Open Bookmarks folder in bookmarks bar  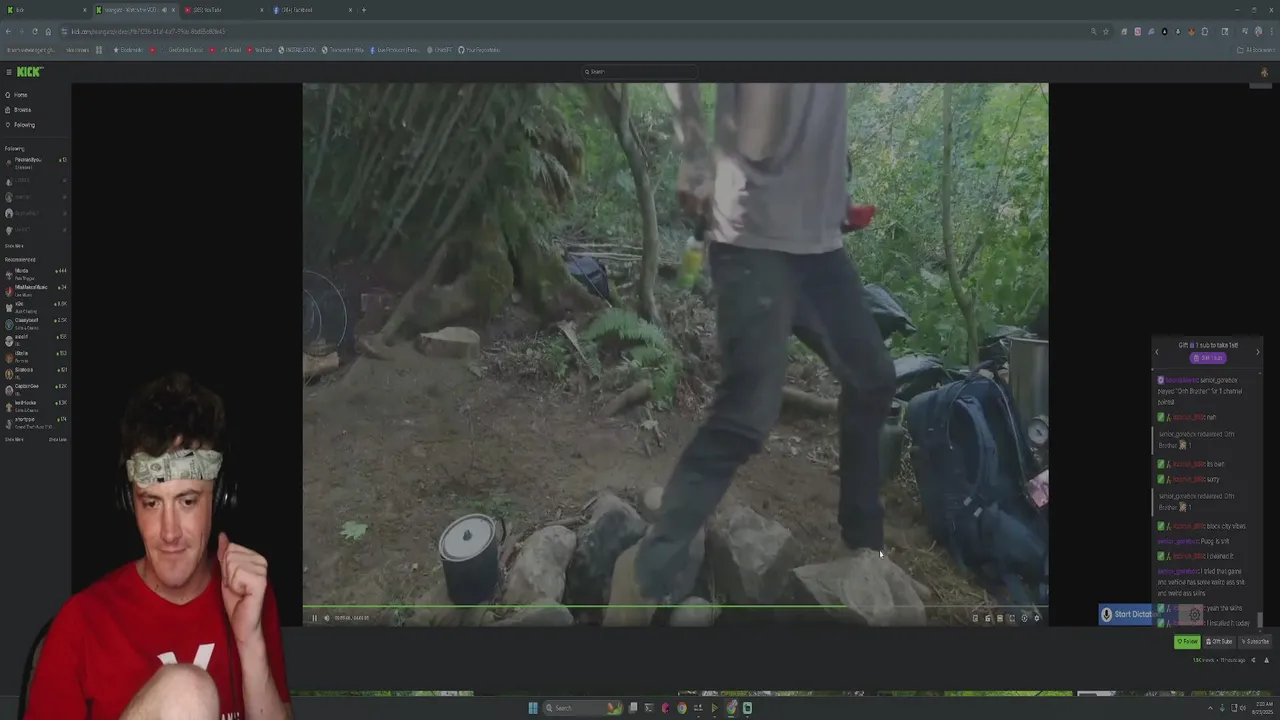coord(130,50)
